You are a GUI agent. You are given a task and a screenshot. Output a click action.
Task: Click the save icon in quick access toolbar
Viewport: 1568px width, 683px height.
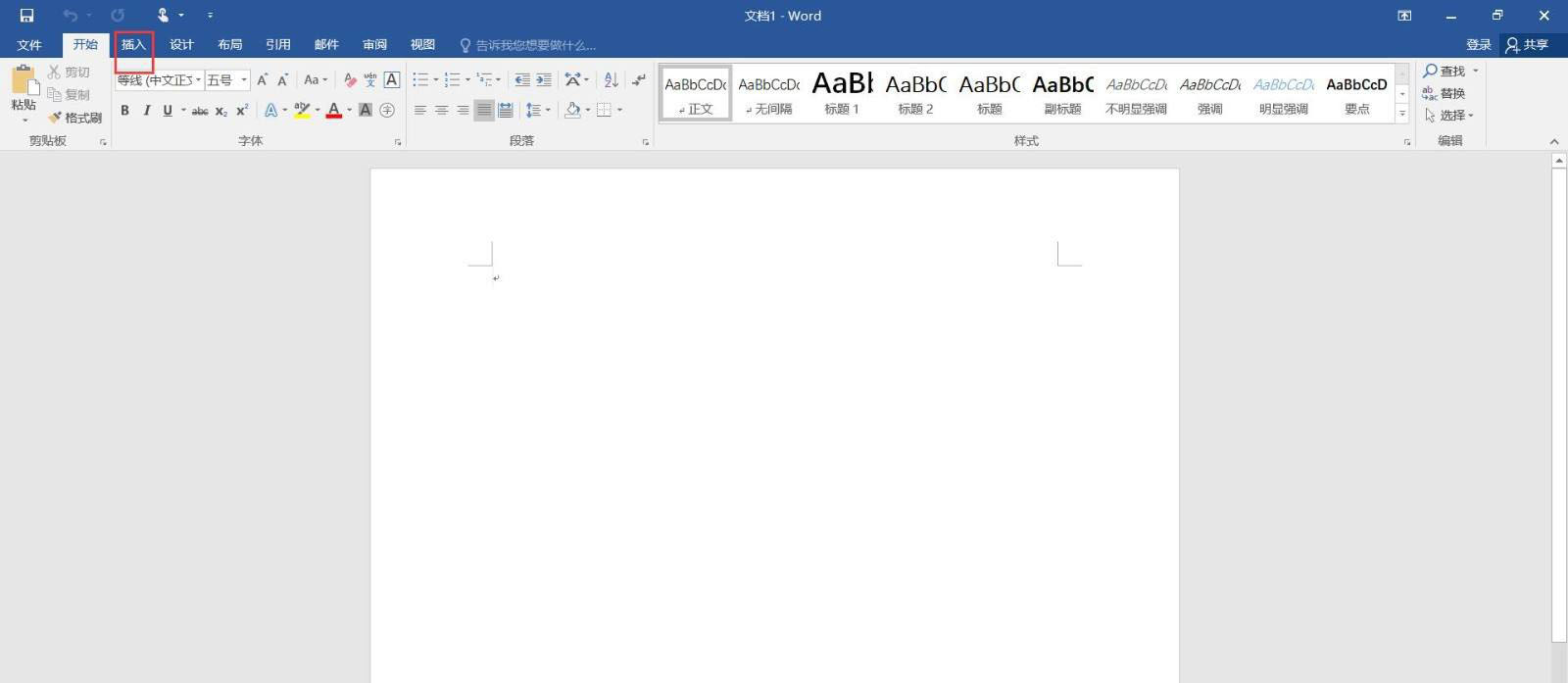tap(26, 16)
